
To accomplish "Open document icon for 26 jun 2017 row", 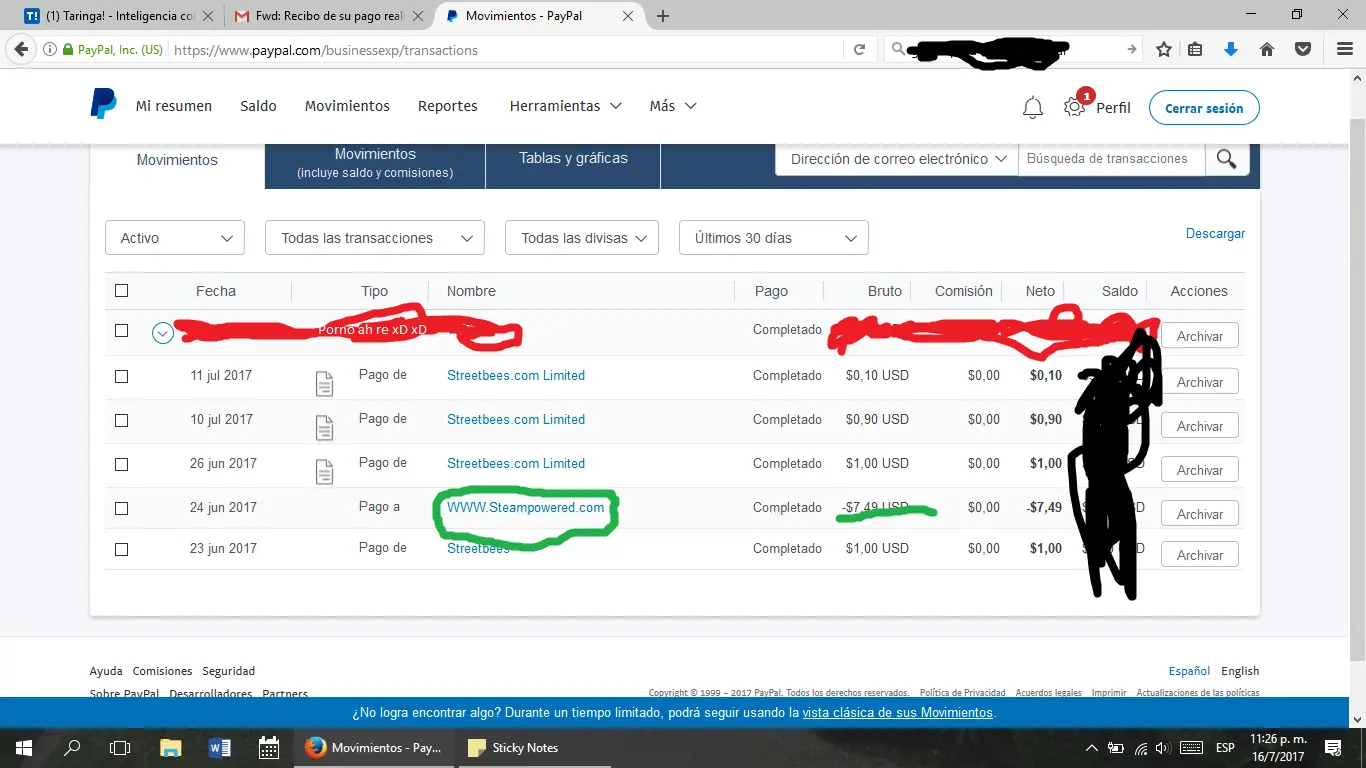I will coord(324,471).
